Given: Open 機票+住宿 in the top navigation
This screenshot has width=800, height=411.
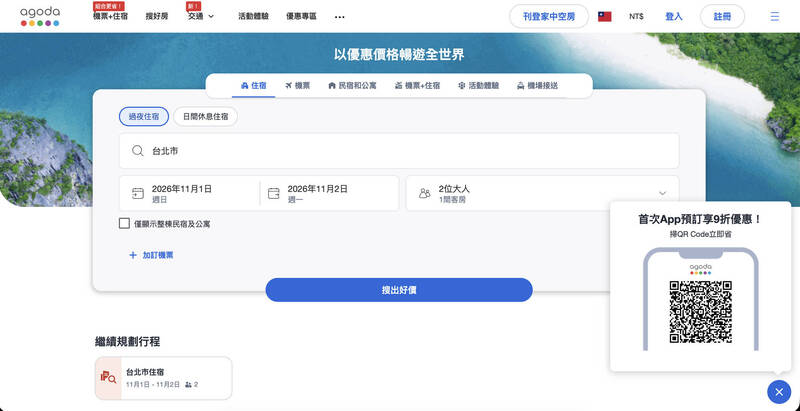Looking at the screenshot, I should tap(110, 16).
